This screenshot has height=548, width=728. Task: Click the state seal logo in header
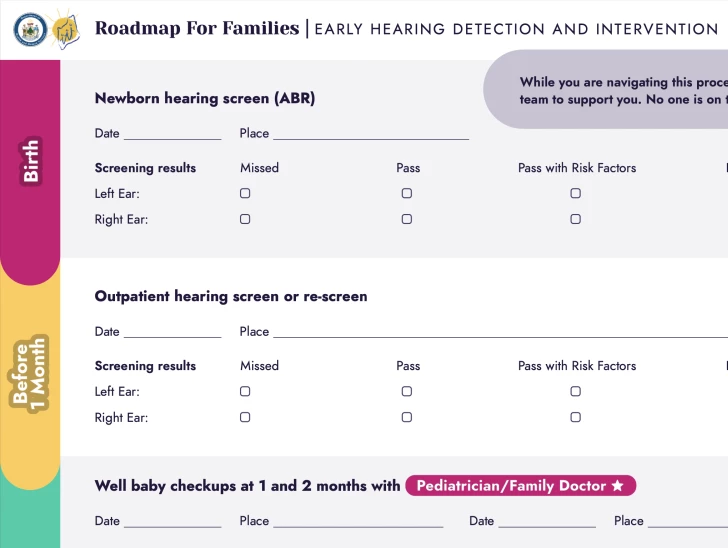coord(30,29)
